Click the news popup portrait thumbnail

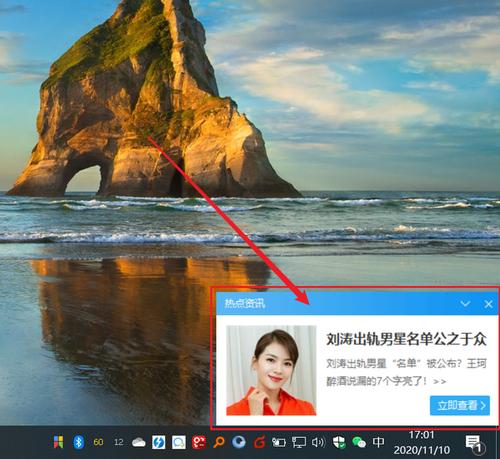pyautogui.click(x=271, y=370)
